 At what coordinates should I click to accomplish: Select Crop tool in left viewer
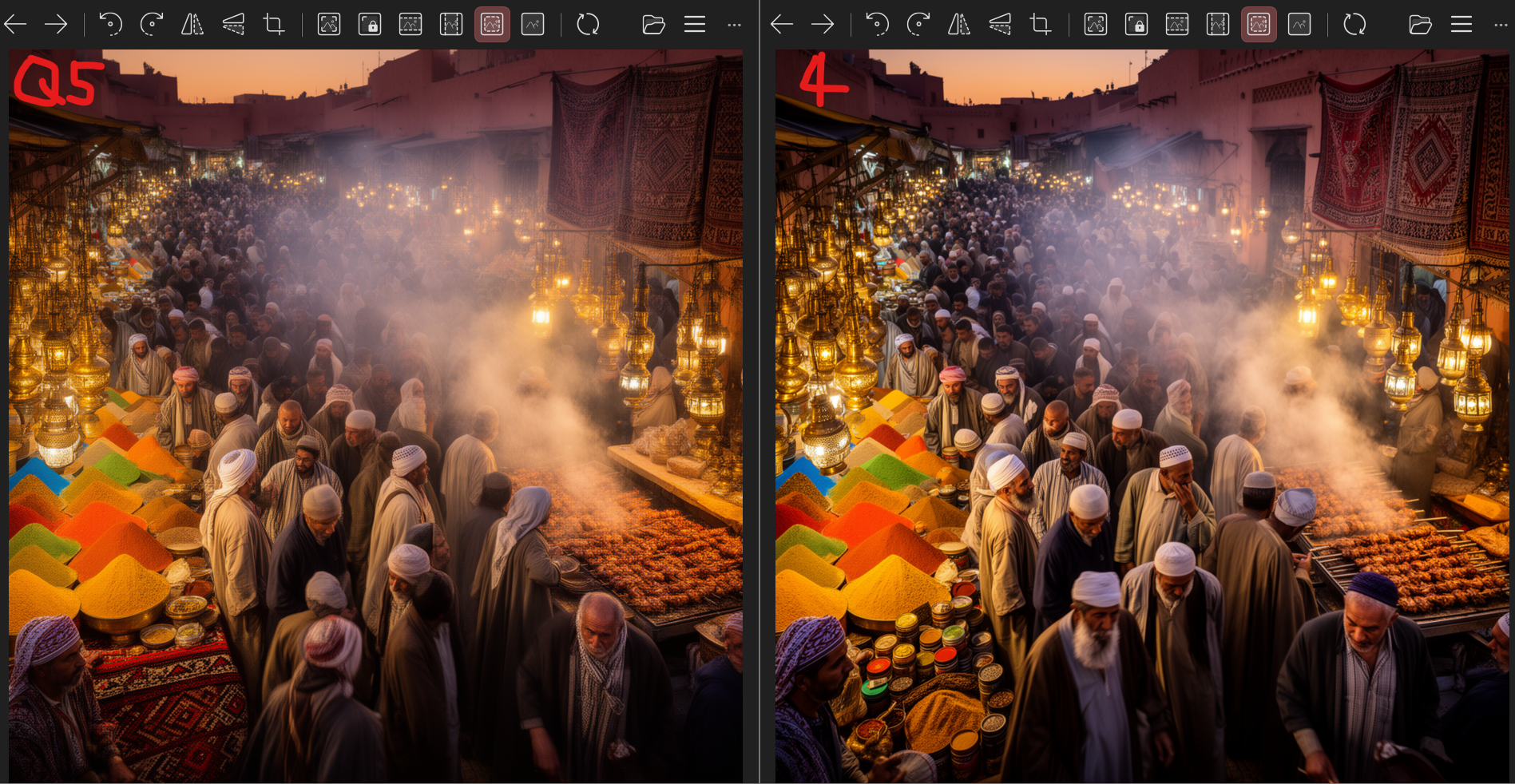coord(274,25)
